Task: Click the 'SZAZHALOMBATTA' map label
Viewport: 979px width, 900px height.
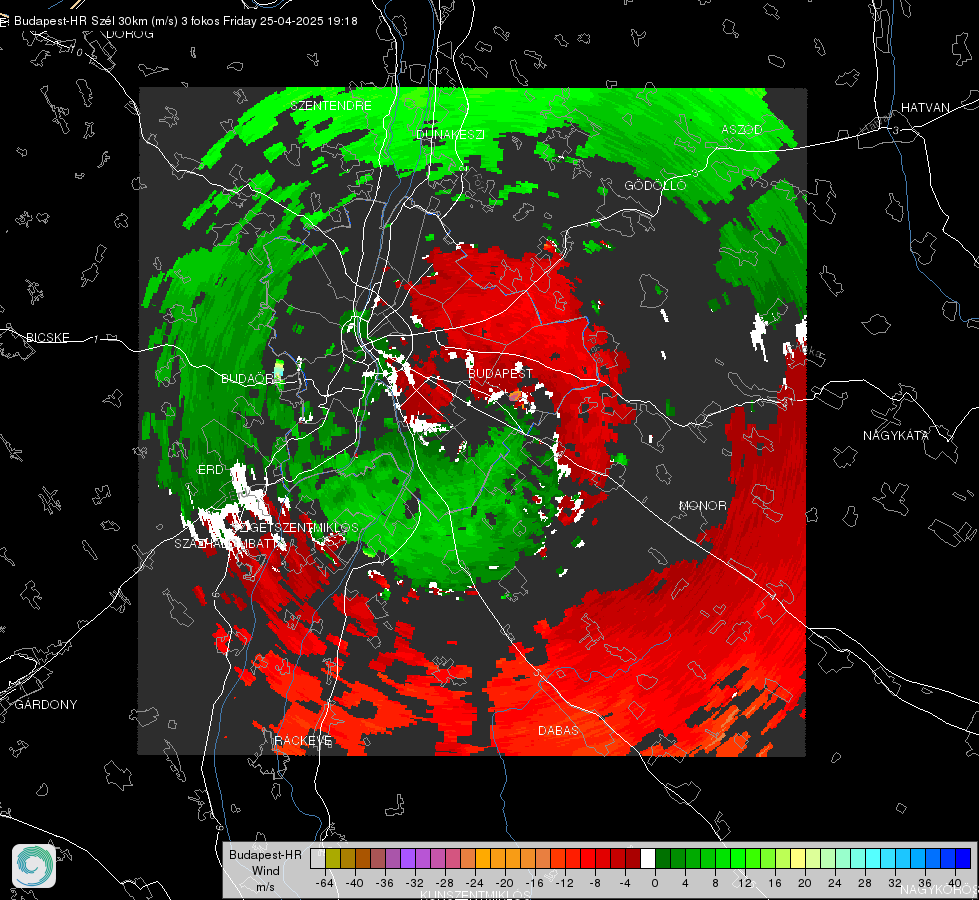Action: 228,543
